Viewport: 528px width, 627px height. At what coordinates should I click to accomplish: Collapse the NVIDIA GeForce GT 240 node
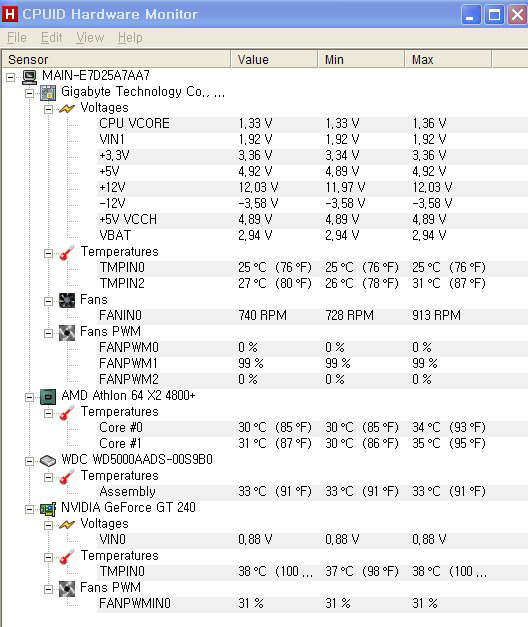(29, 509)
